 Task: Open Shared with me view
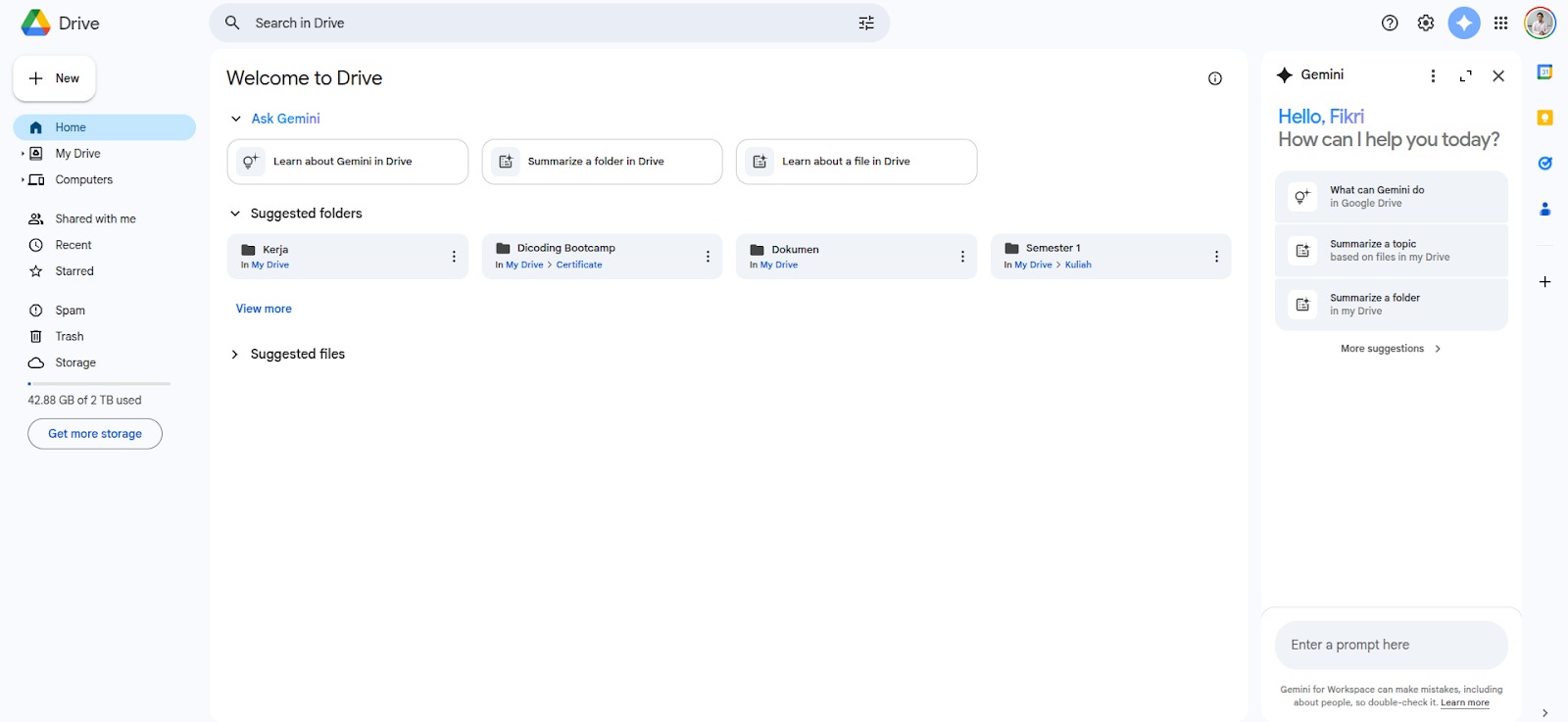tap(95, 218)
